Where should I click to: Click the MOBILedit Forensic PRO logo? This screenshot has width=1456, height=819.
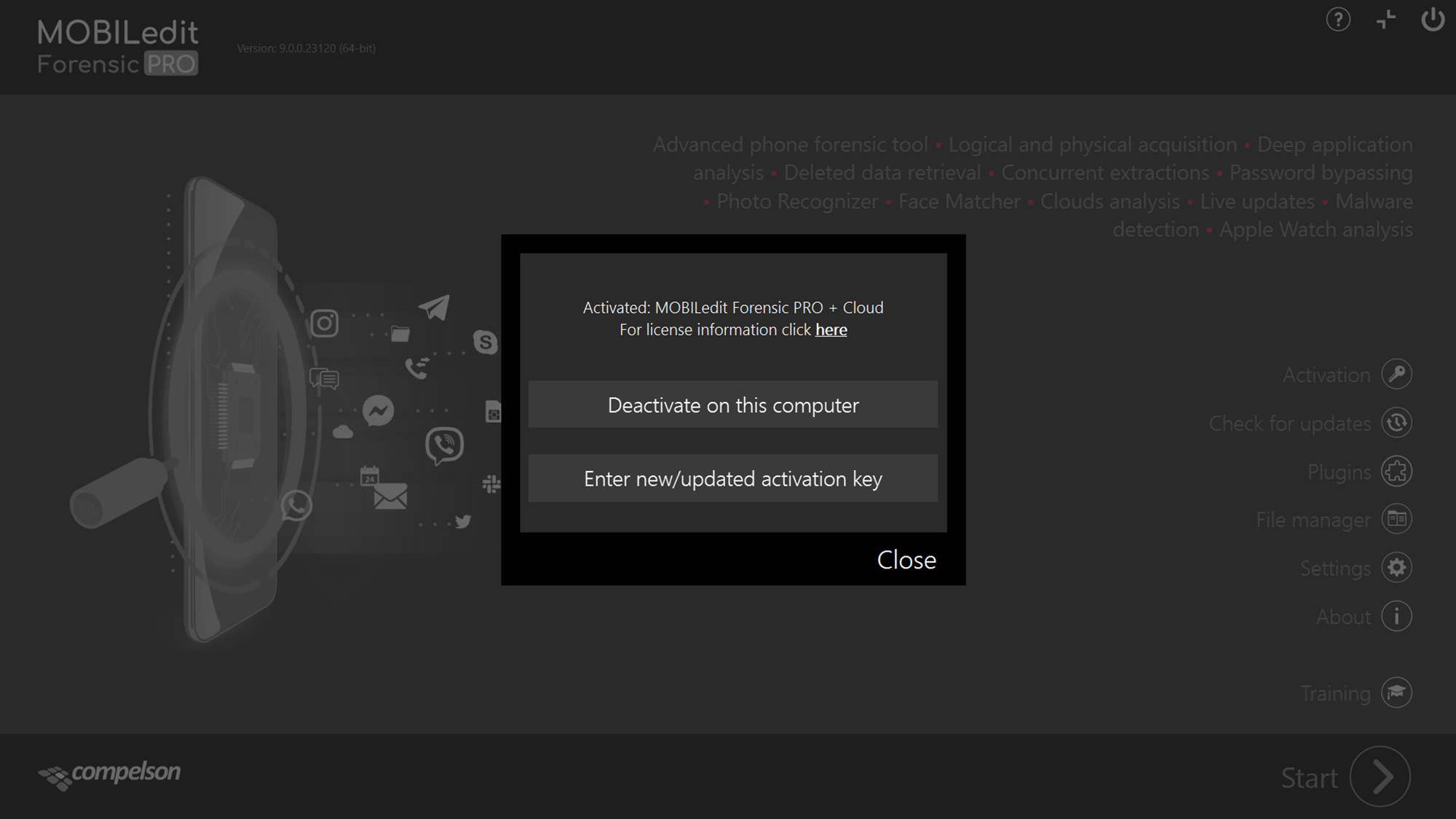point(118,47)
